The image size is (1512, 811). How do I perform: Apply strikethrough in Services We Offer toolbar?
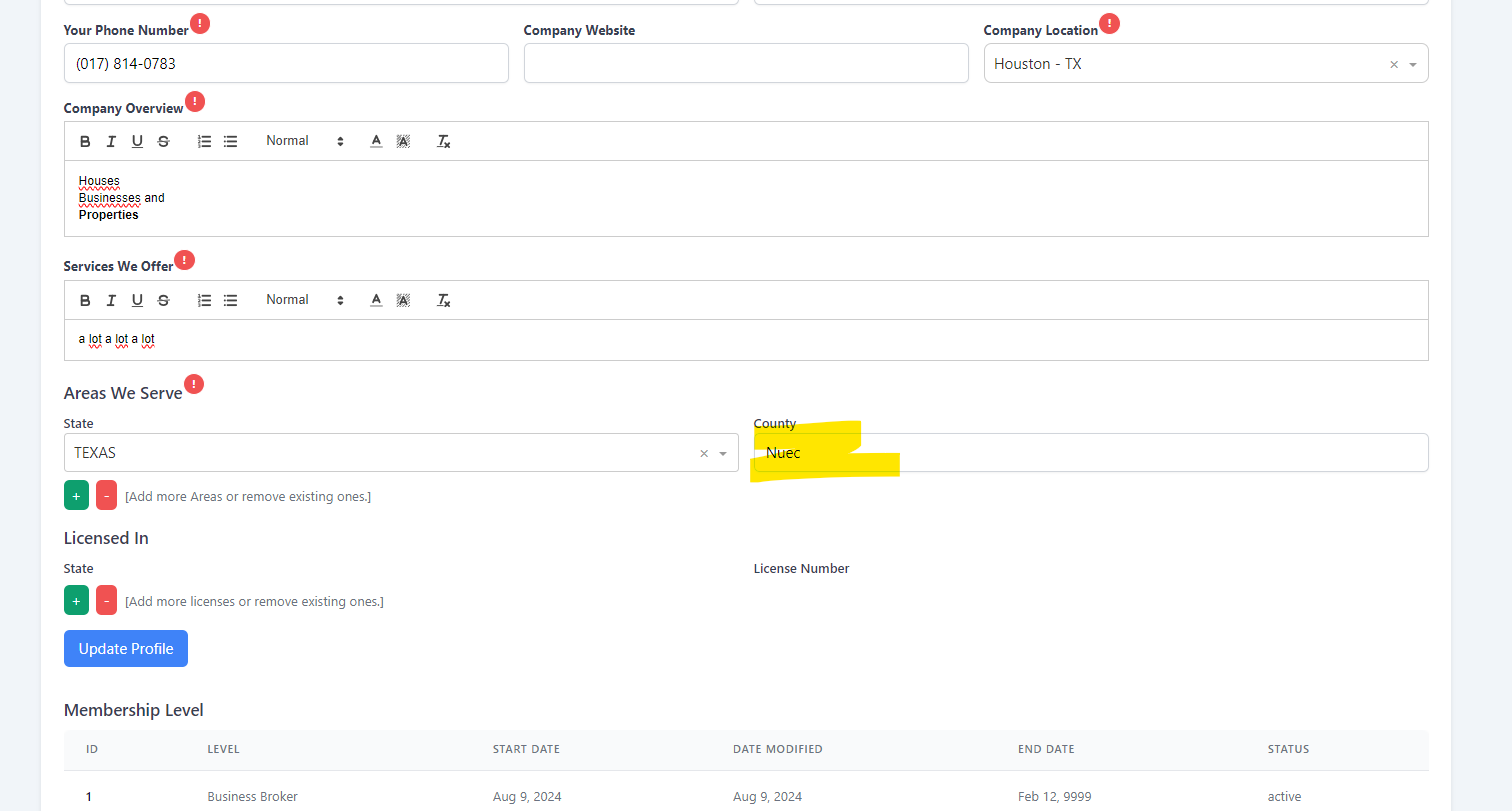[163, 301]
